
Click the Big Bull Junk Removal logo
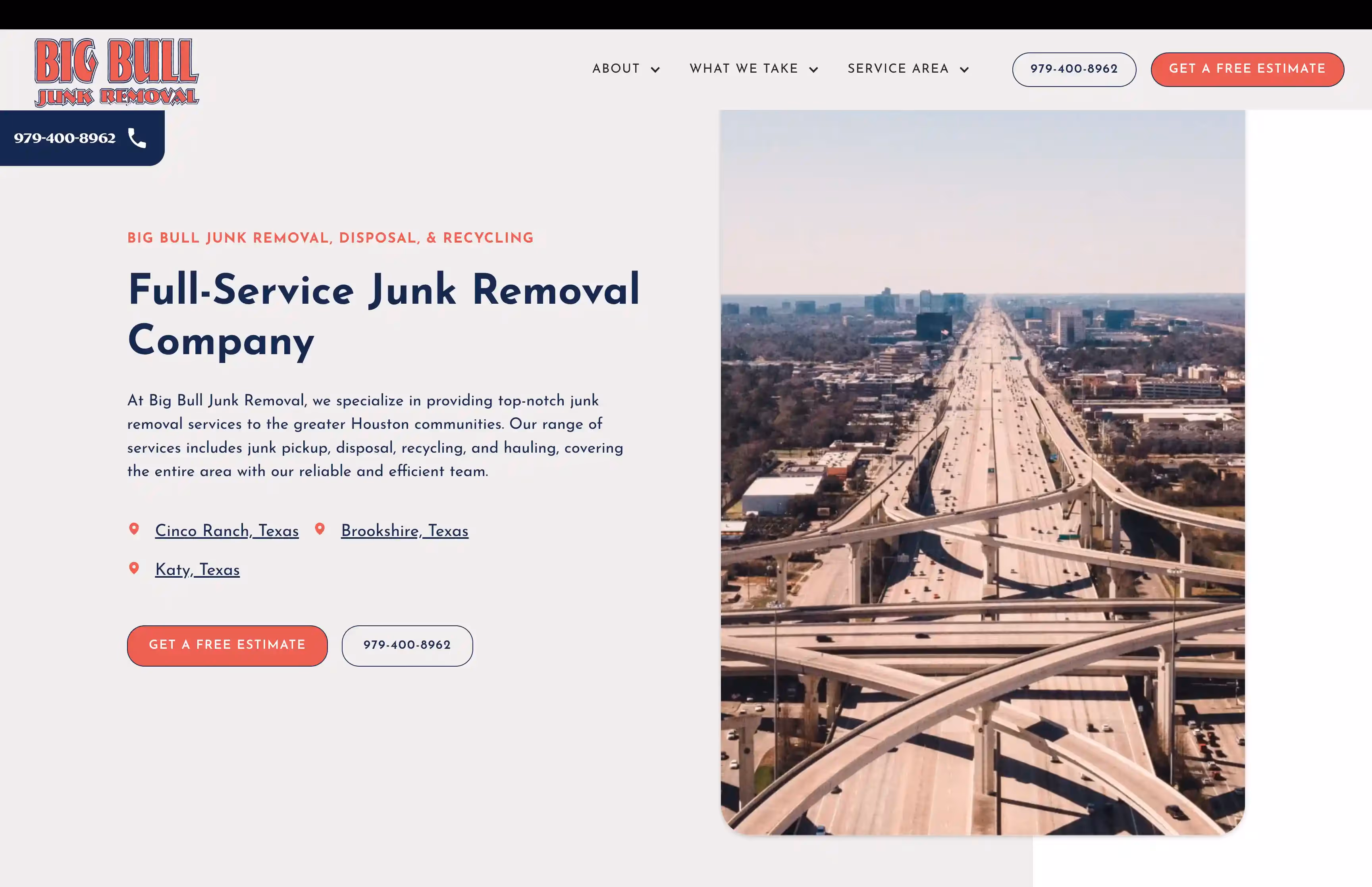(x=116, y=72)
